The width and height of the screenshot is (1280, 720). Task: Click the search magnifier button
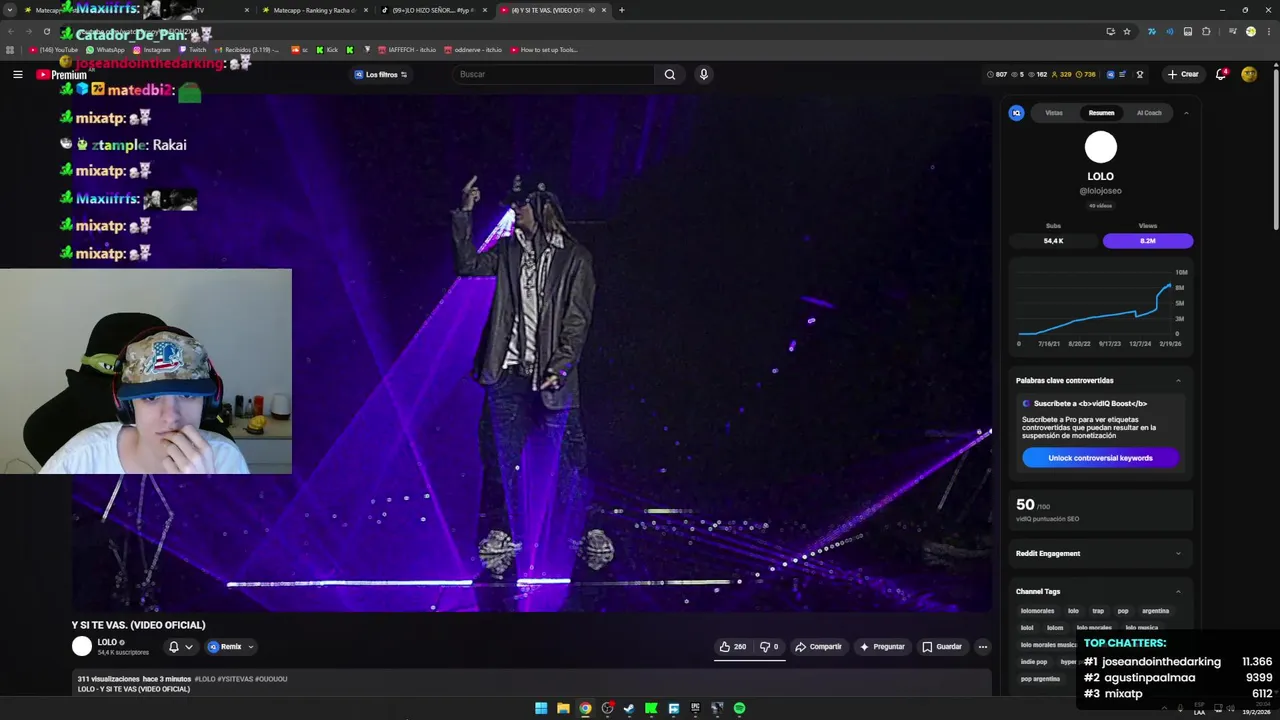tap(670, 74)
